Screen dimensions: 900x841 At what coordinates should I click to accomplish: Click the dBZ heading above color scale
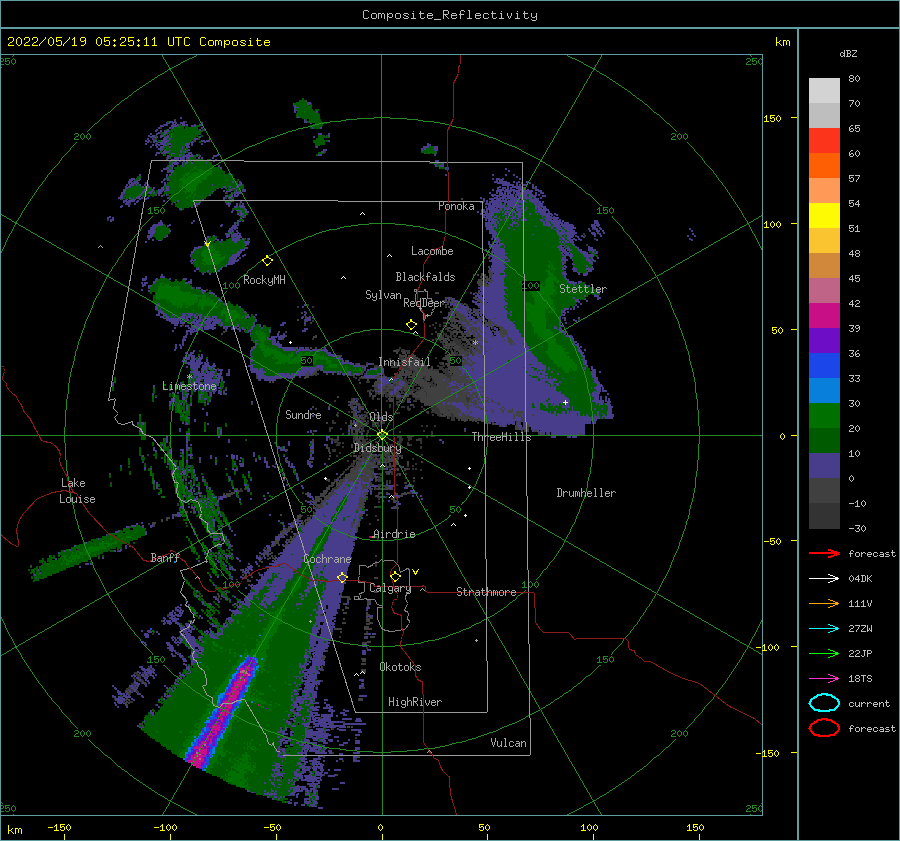848,53
